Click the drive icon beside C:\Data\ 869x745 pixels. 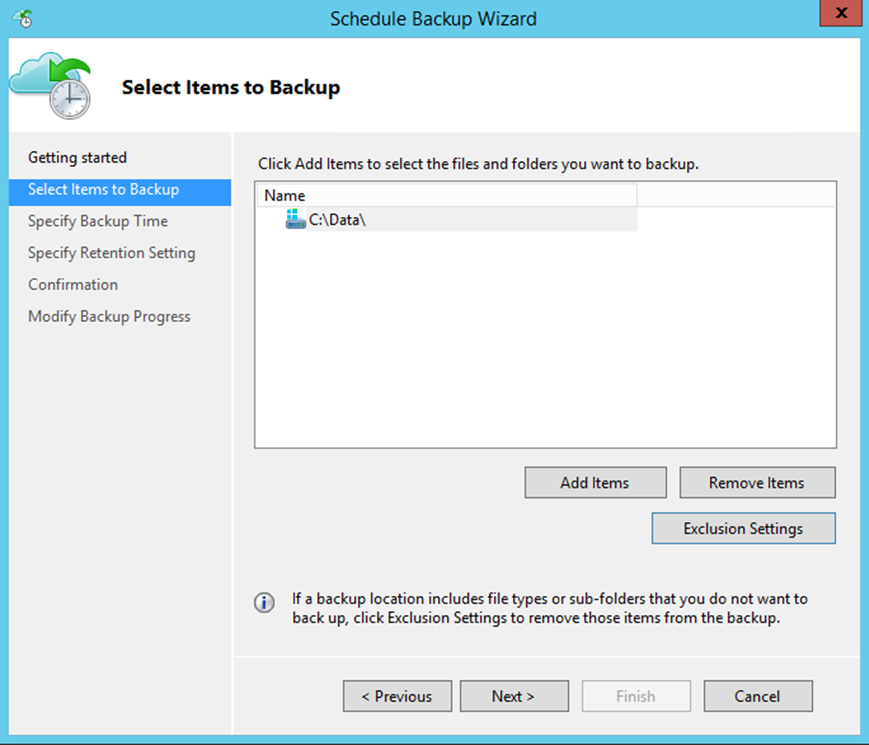(x=295, y=220)
